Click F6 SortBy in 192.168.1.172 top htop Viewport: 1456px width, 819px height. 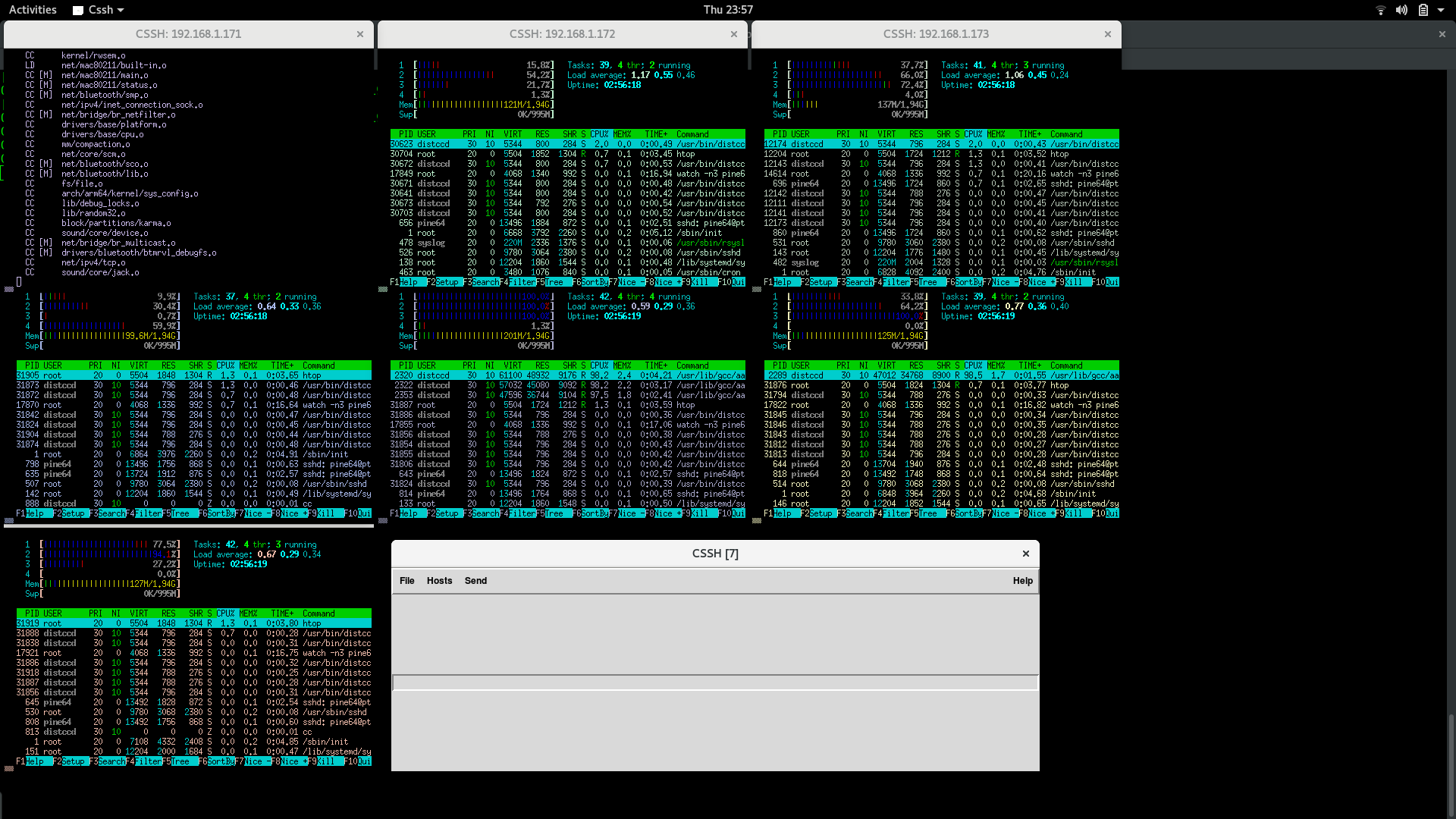pyautogui.click(x=594, y=282)
